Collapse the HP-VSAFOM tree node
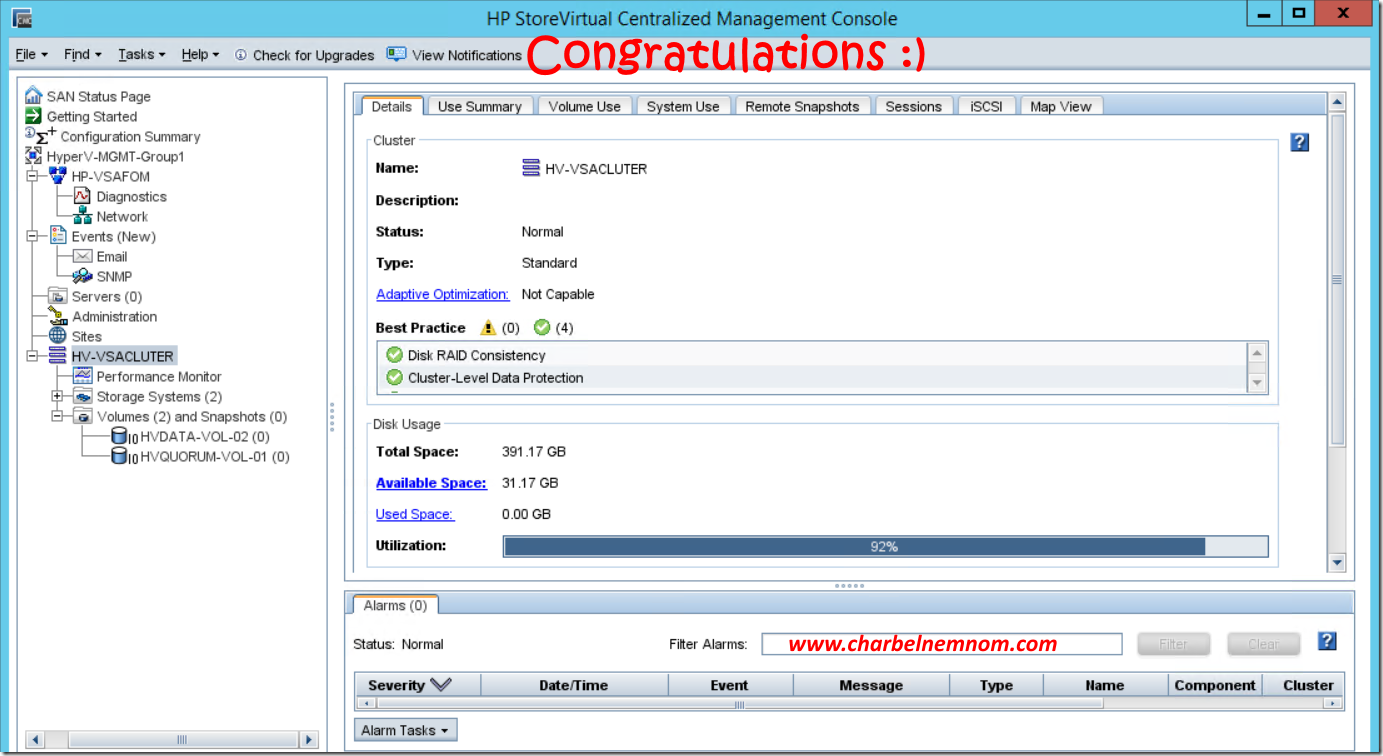The height and width of the screenshot is (756, 1383). [31, 176]
